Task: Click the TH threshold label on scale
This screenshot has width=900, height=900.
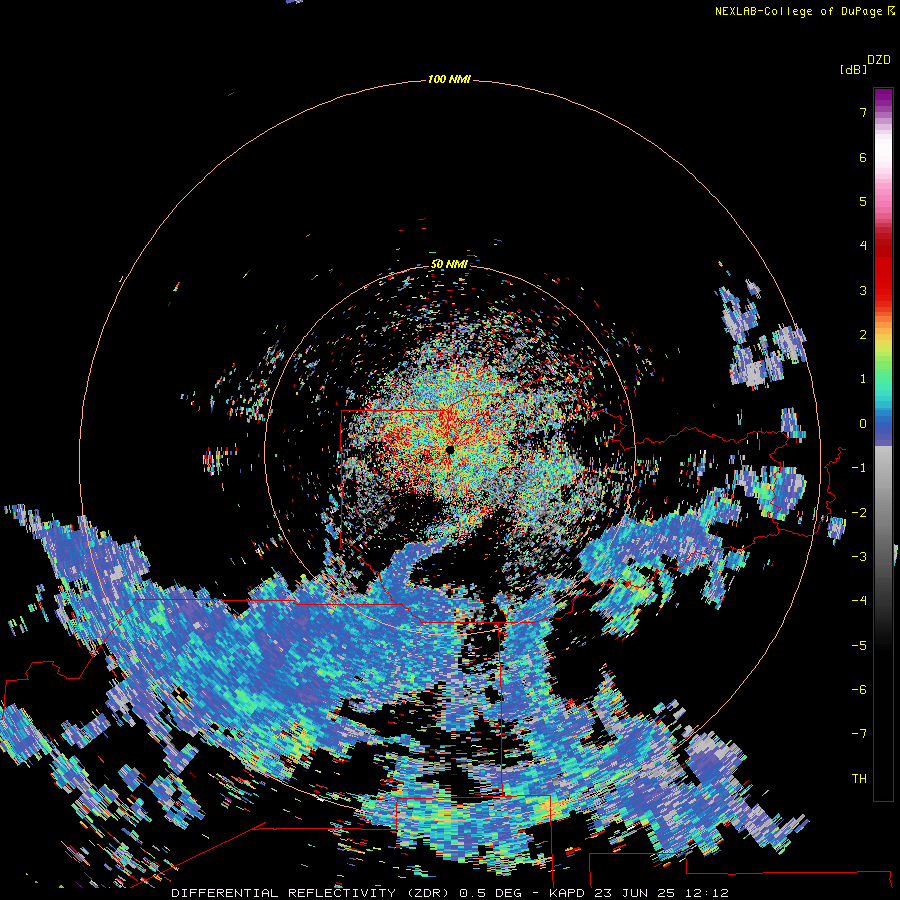Action: point(859,779)
